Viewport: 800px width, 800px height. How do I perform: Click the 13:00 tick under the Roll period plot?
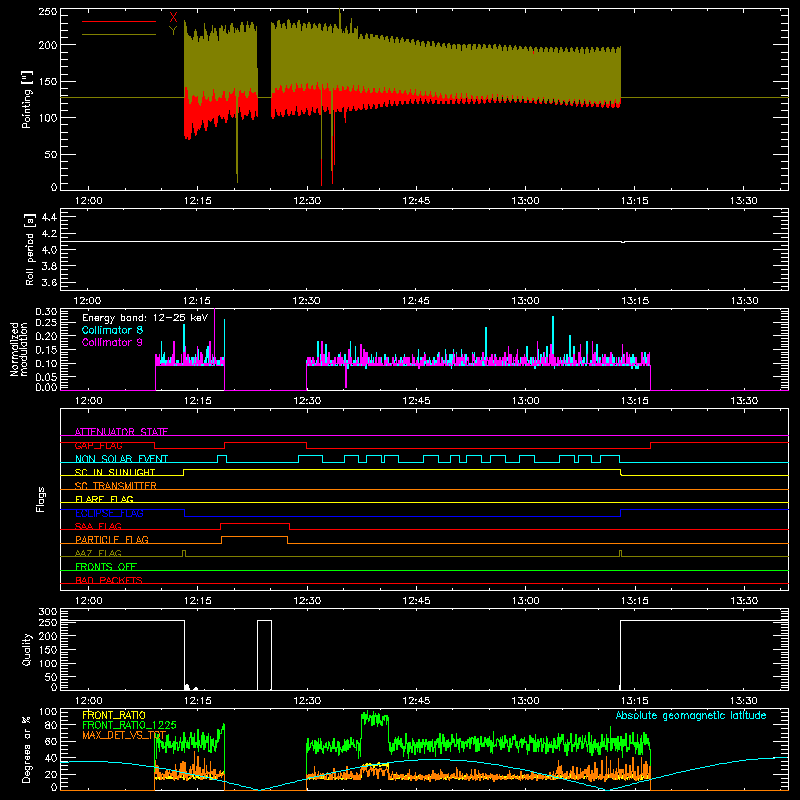tap(526, 301)
